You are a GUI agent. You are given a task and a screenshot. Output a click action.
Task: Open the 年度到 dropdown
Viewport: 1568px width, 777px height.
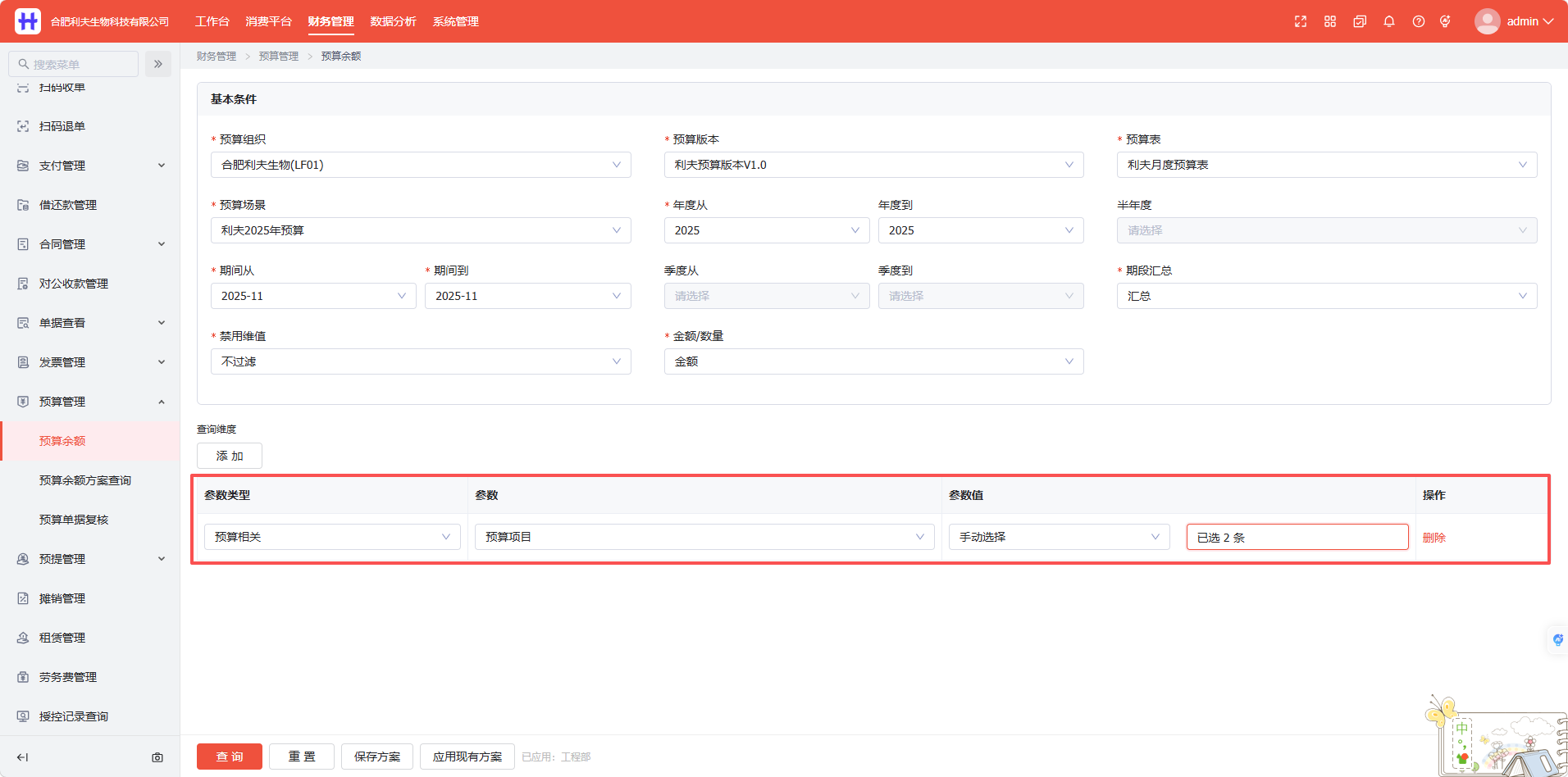tap(981, 230)
